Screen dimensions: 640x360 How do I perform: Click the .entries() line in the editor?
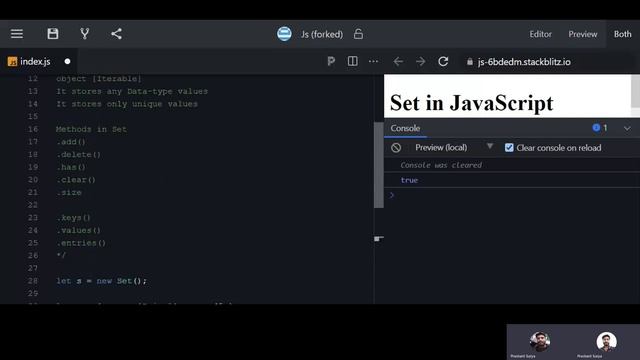pyautogui.click(x=81, y=243)
